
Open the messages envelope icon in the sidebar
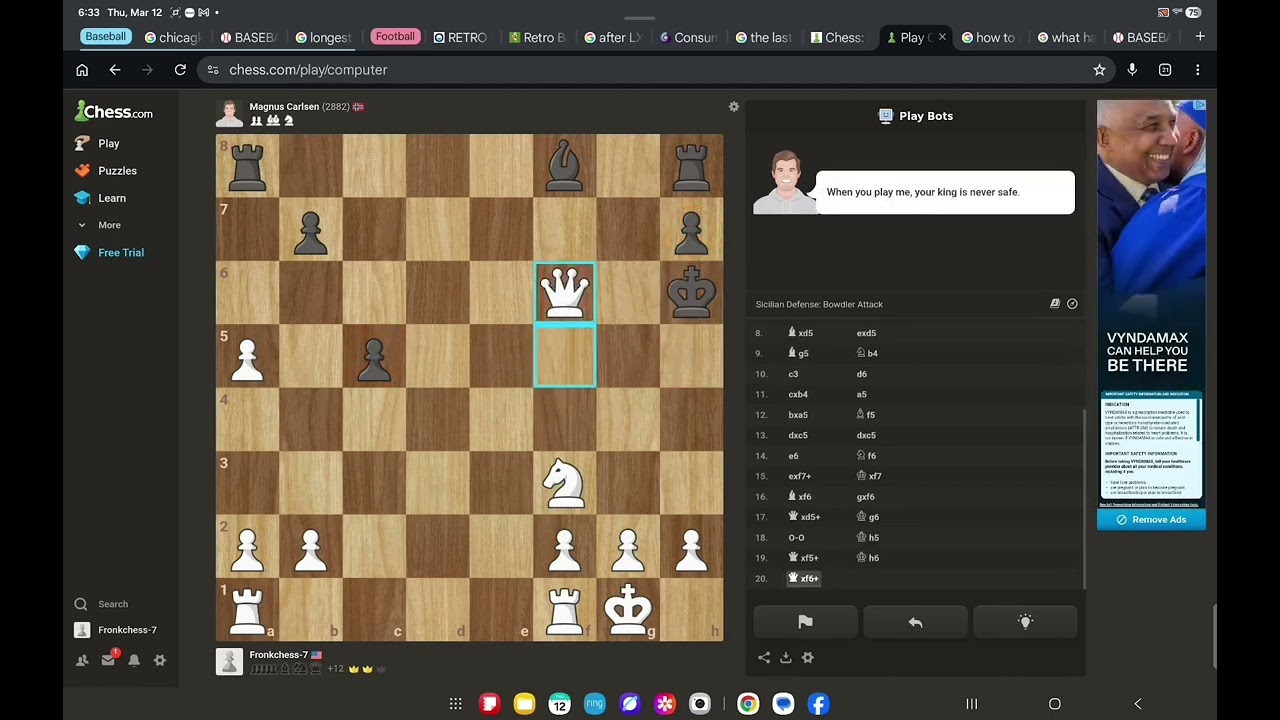(108, 660)
